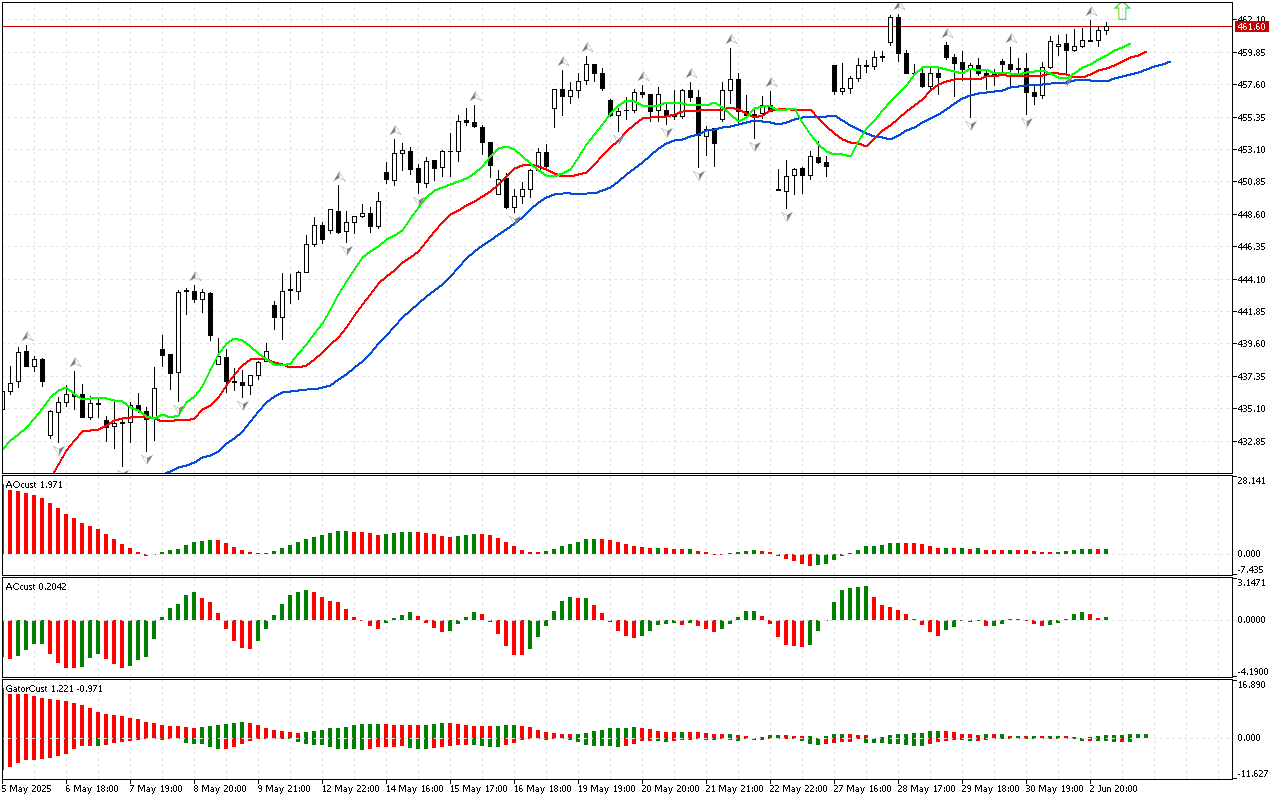Click the green up-arrow signal above the latest candles
The height and width of the screenshot is (800, 1280).
point(1122,11)
